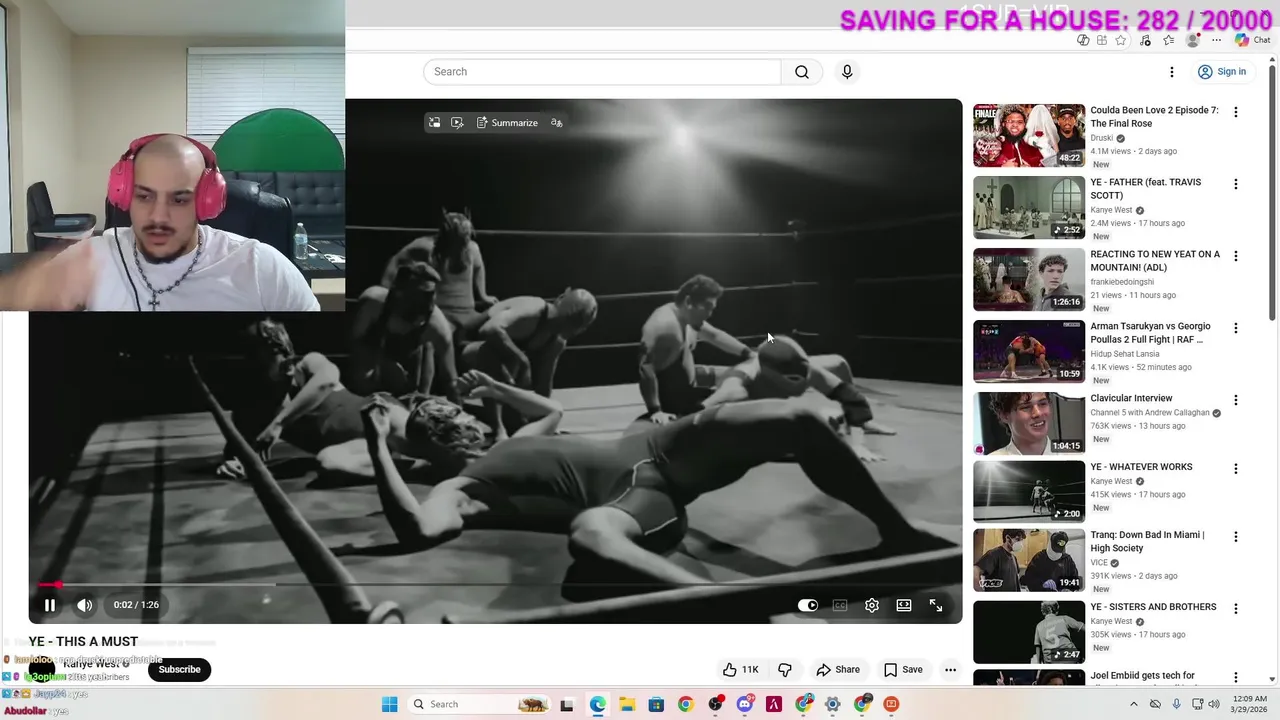This screenshot has width=1280, height=720.
Task: Open File Explorer from the taskbar
Action: pos(627,704)
